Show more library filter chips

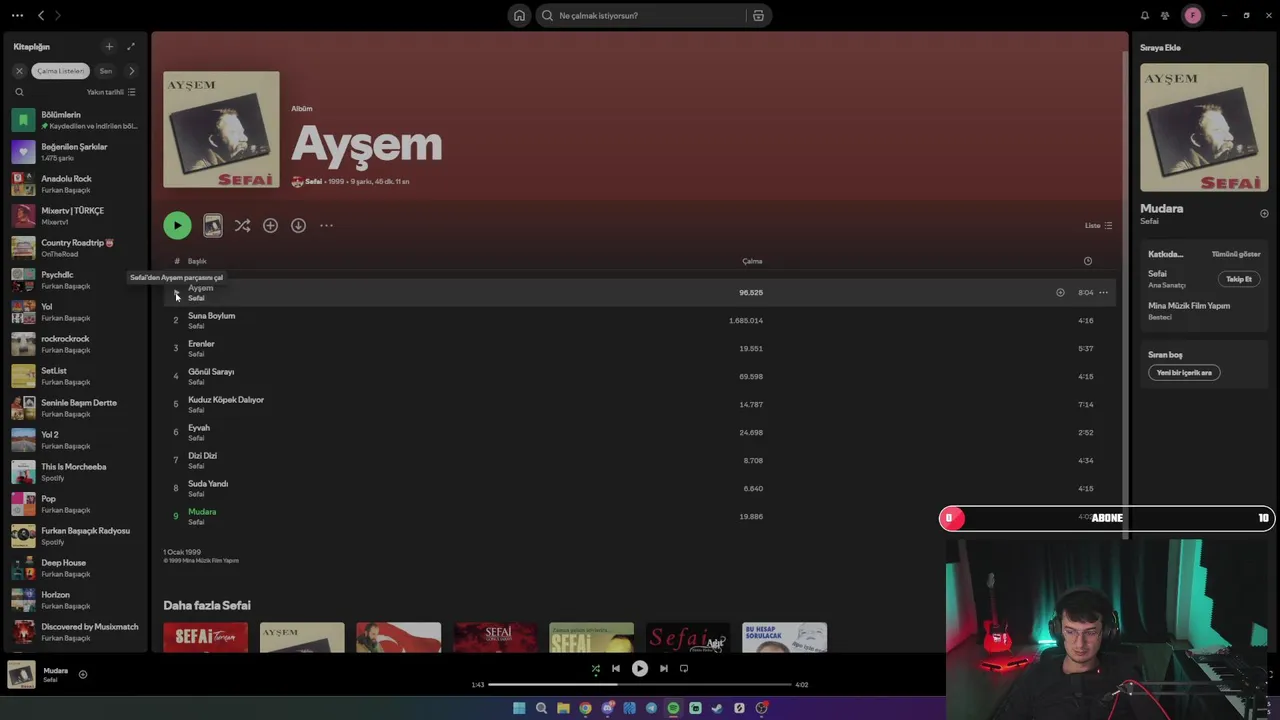tap(131, 71)
